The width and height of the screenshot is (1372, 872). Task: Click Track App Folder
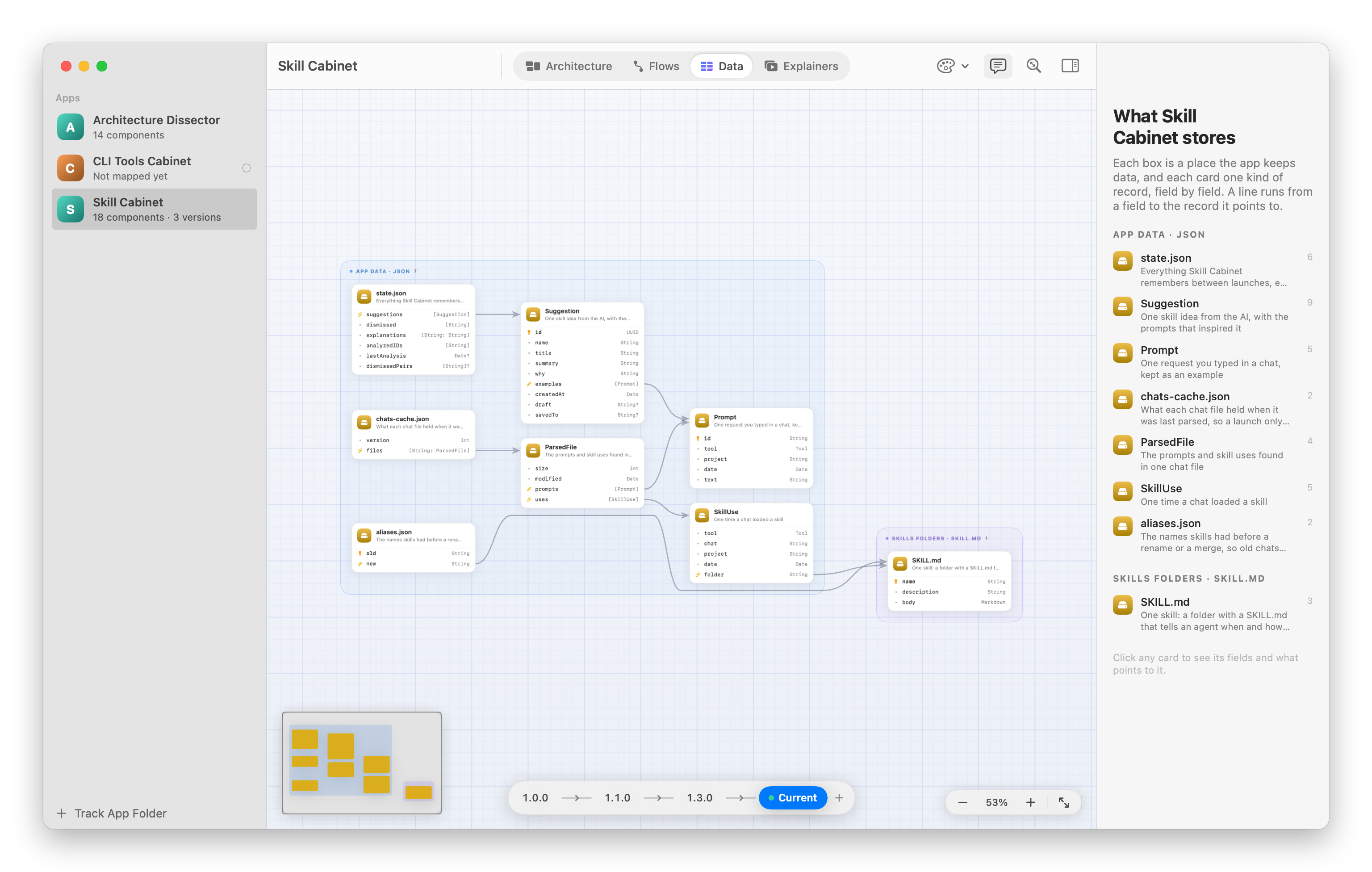[x=112, y=813]
